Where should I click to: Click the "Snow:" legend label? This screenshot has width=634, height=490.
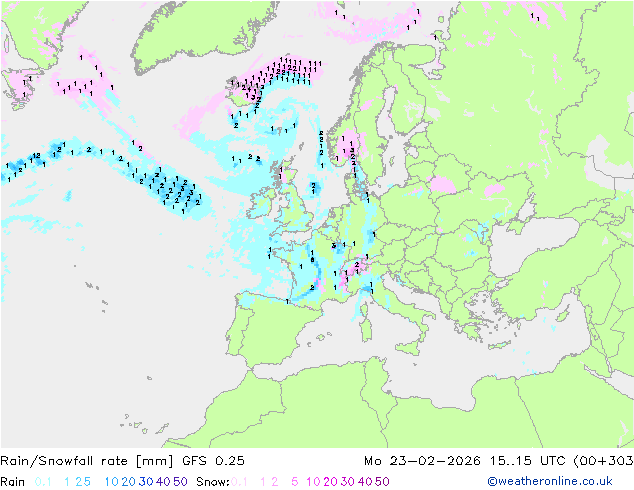[213, 482]
